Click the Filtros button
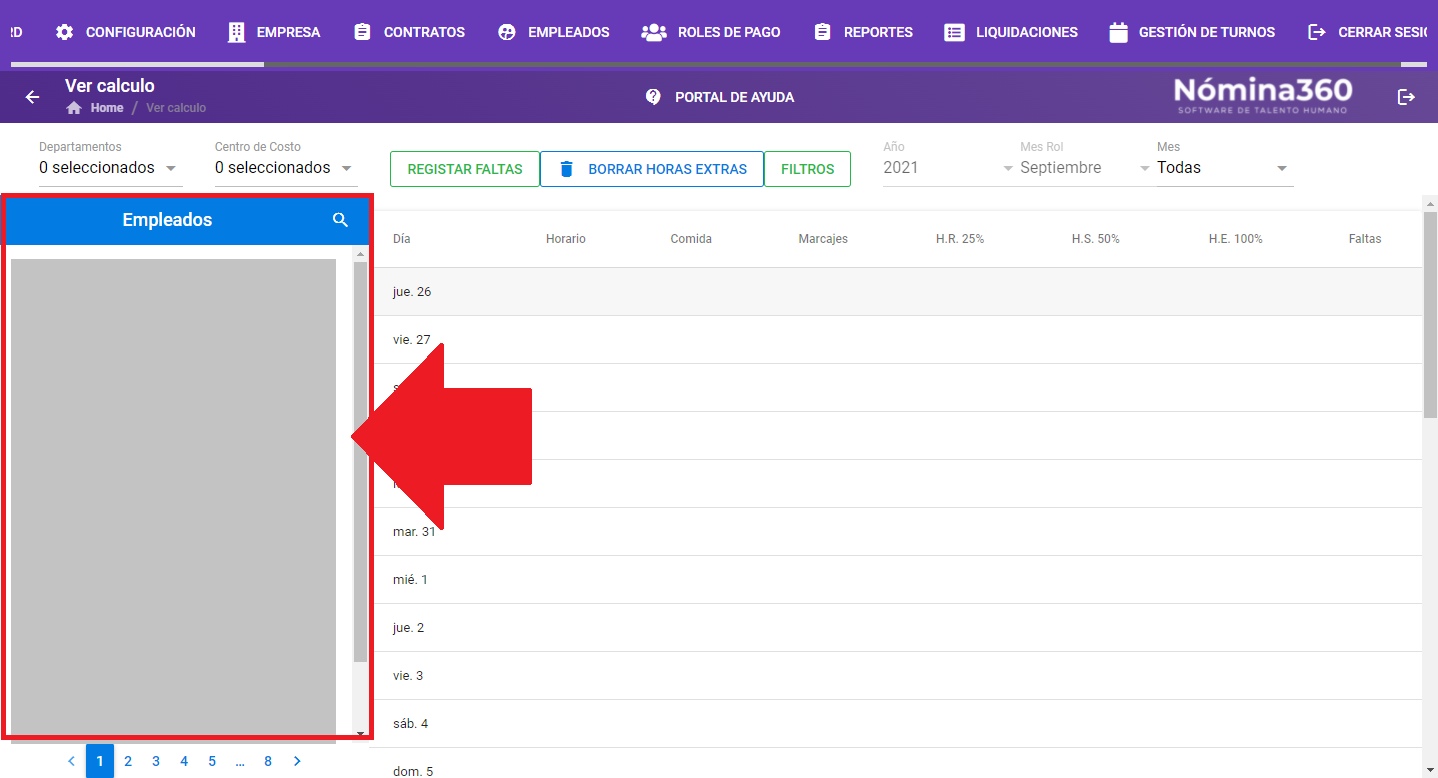This screenshot has width=1438, height=778. 807,169
